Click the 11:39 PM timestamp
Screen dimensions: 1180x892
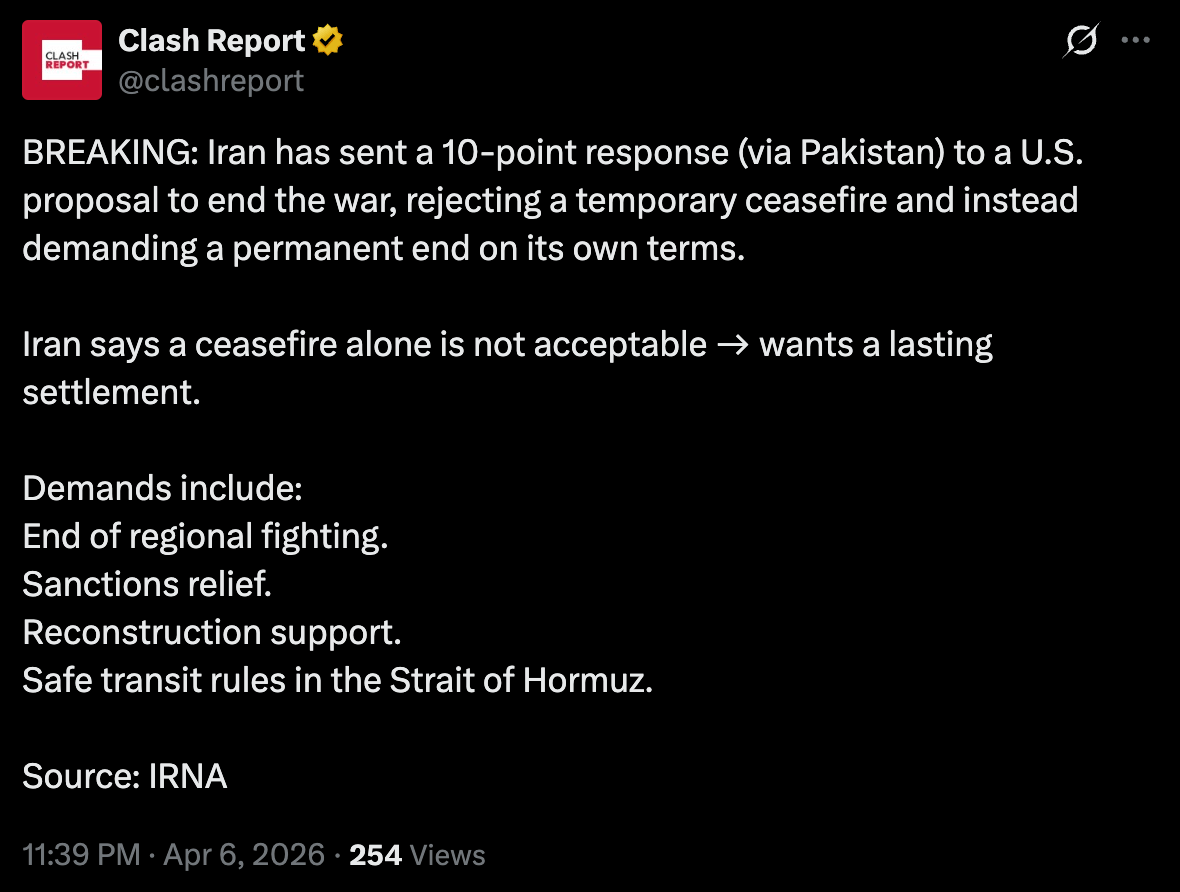click(x=81, y=855)
